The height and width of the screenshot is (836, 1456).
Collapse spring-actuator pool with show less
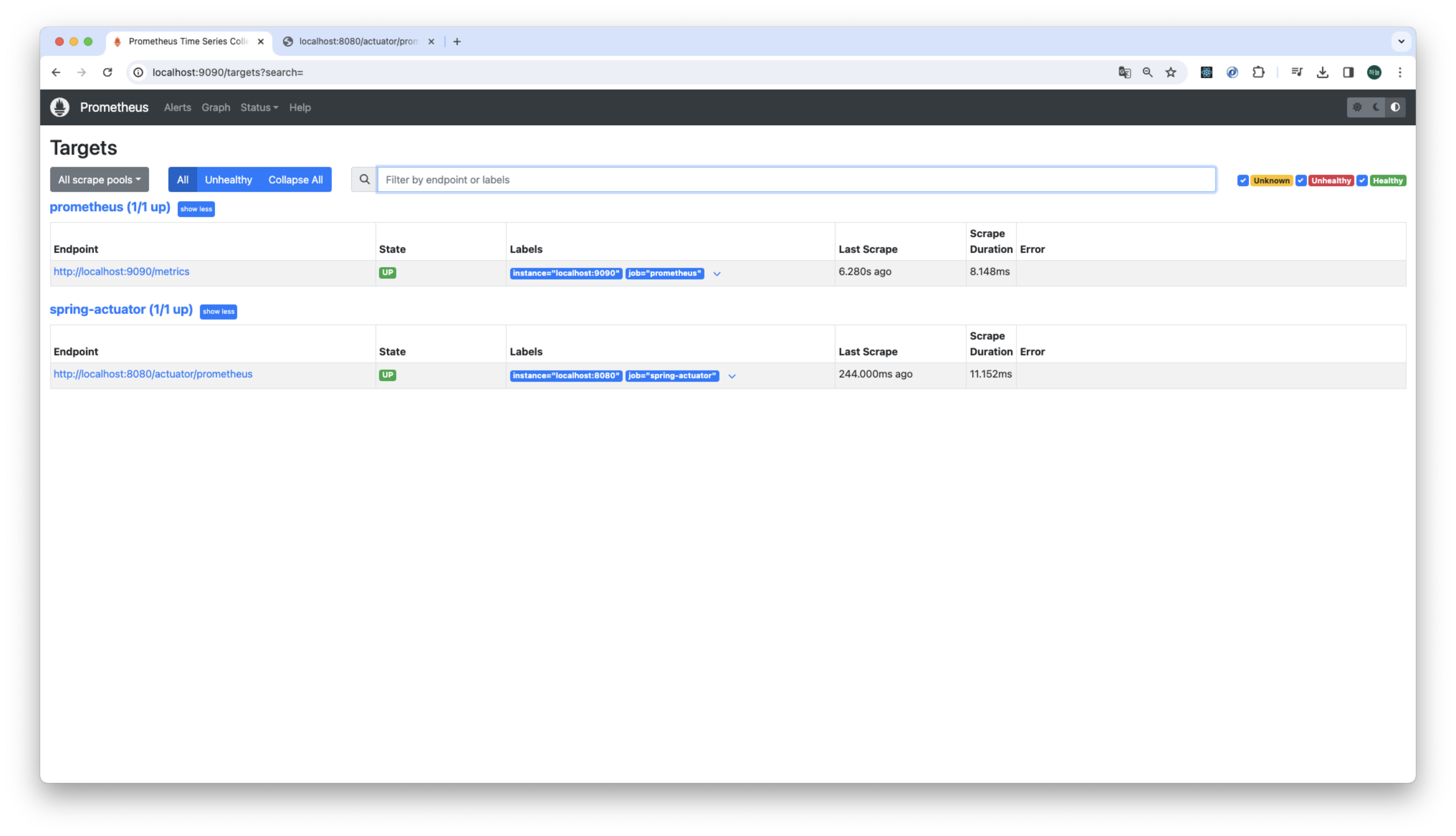point(218,311)
